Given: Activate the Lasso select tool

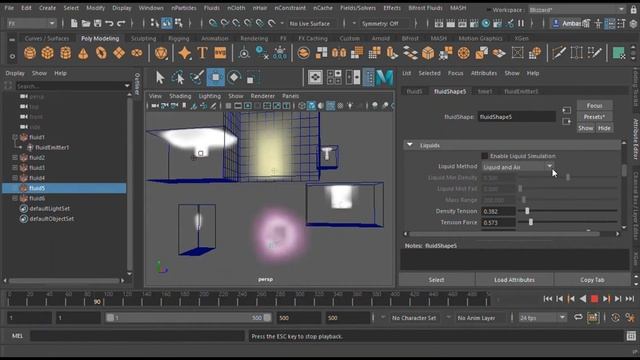Looking at the screenshot, I should coord(178,77).
